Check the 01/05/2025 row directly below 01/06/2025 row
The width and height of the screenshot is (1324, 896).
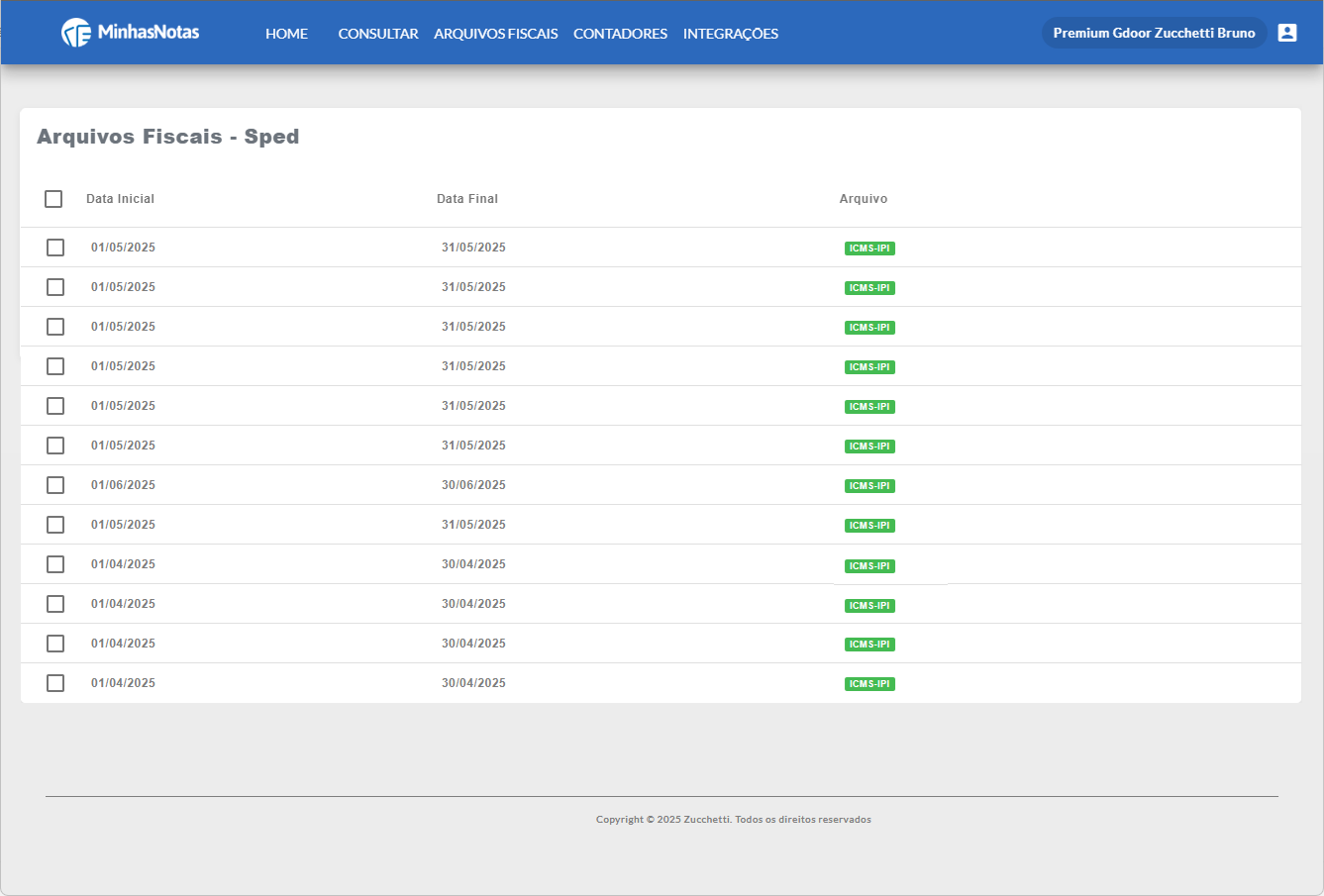[x=55, y=525]
